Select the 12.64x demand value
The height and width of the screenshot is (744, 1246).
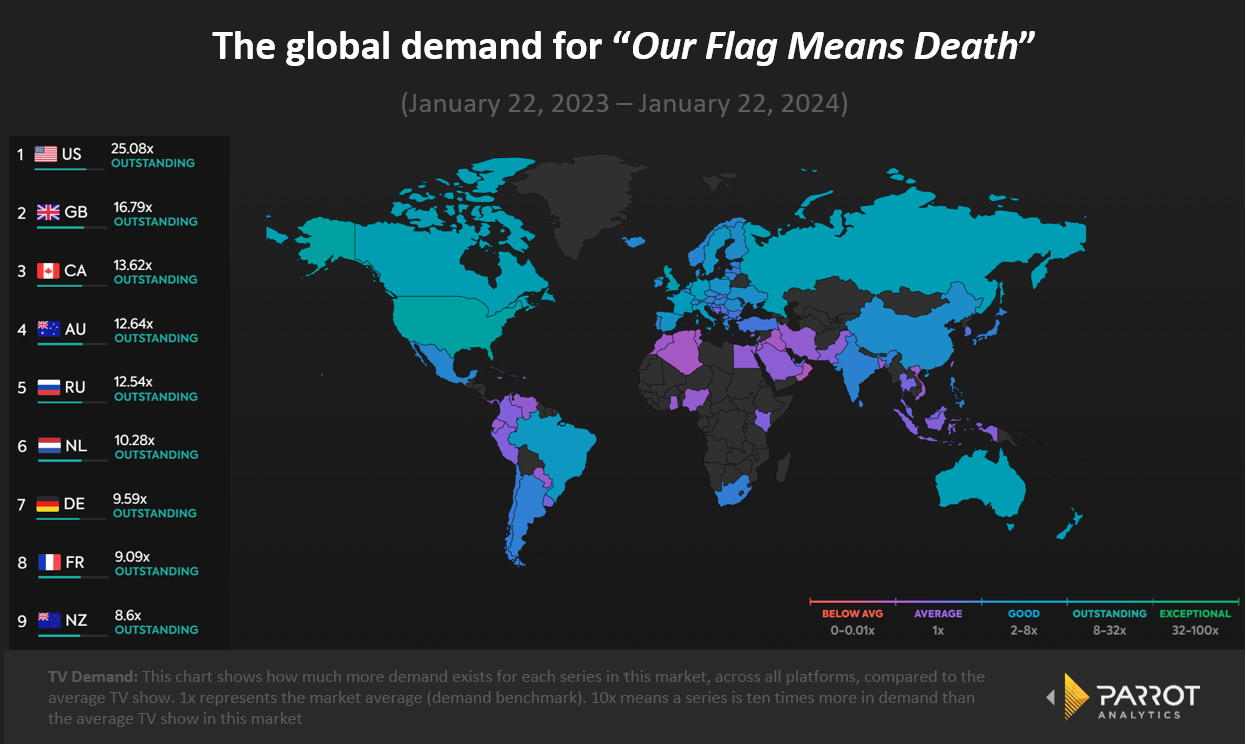point(134,323)
